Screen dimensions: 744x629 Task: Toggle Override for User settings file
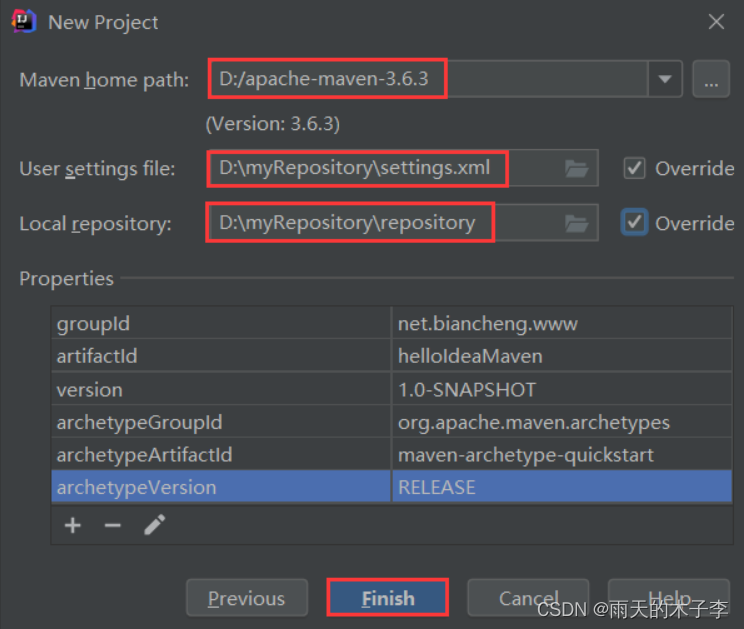click(634, 168)
